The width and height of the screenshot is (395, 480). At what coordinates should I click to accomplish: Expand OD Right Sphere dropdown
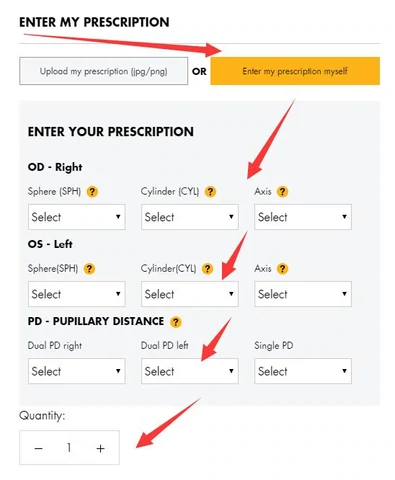[77, 217]
